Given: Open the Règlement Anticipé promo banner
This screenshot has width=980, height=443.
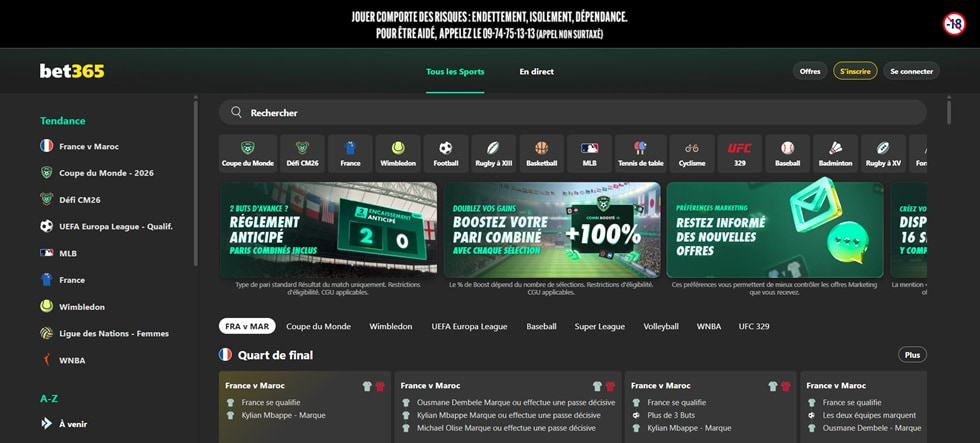Looking at the screenshot, I should coord(329,230).
